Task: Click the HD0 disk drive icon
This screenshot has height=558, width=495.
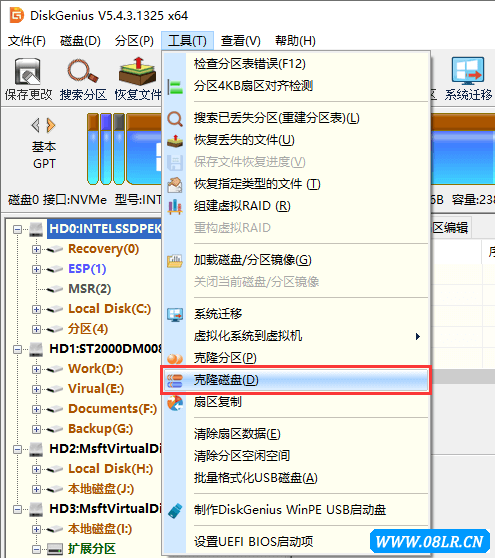Action: [x=36, y=229]
